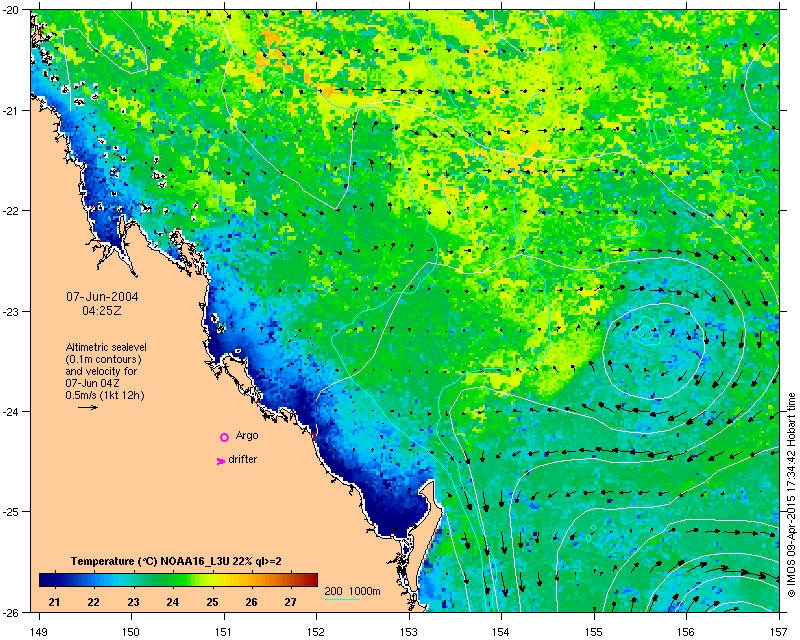Click the latitude axis label -23

pyautogui.click(x=11, y=311)
